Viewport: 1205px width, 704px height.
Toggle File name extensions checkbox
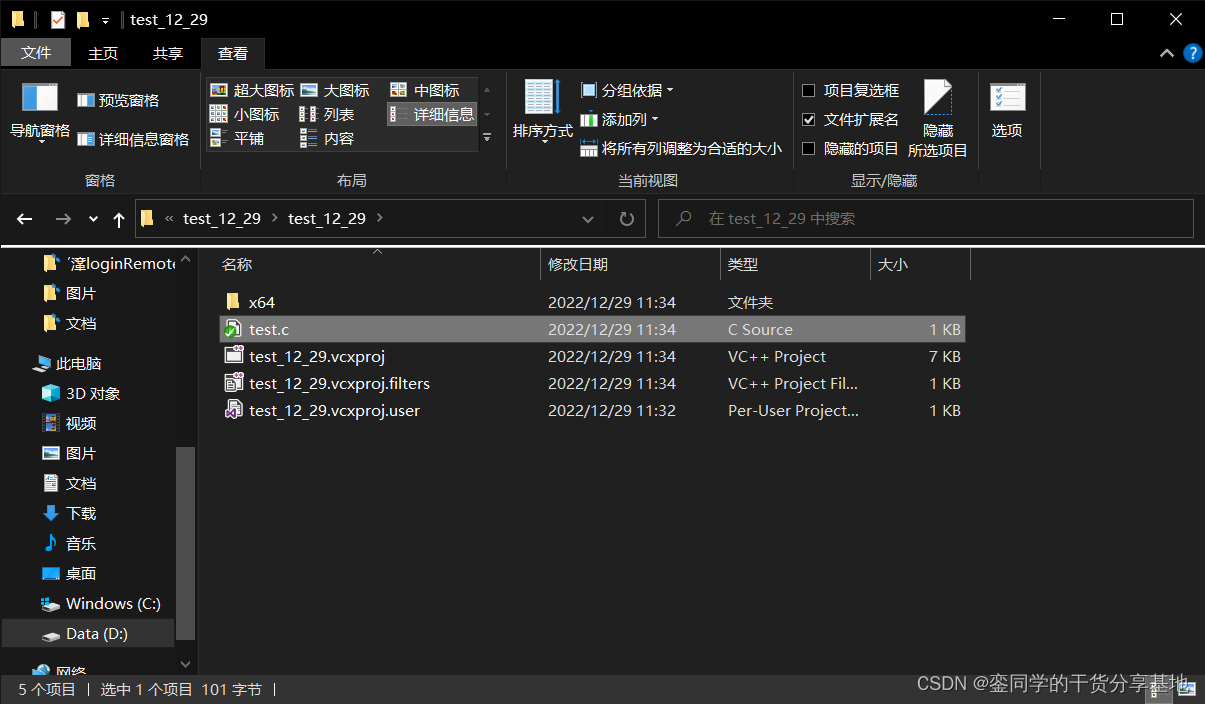[x=809, y=119]
